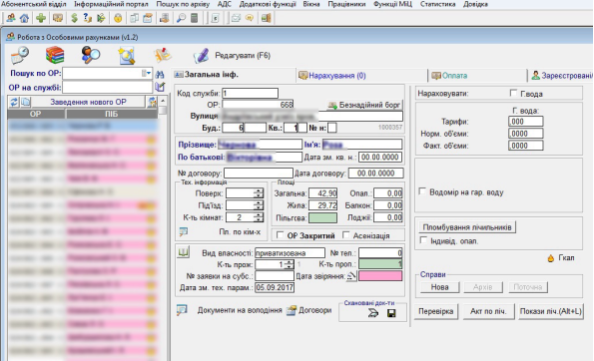
Task: Switch to the Нарахування (0) tab
Action: tap(332, 75)
